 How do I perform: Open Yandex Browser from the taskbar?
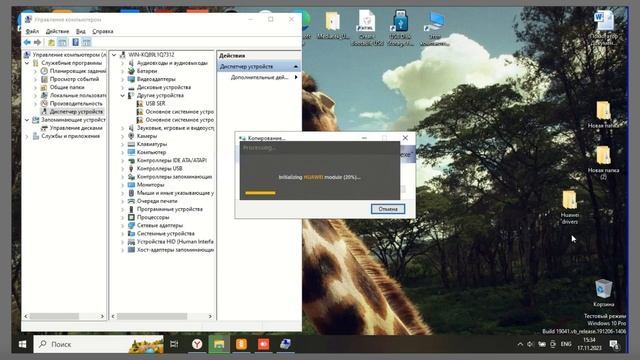pyautogui.click(x=197, y=344)
